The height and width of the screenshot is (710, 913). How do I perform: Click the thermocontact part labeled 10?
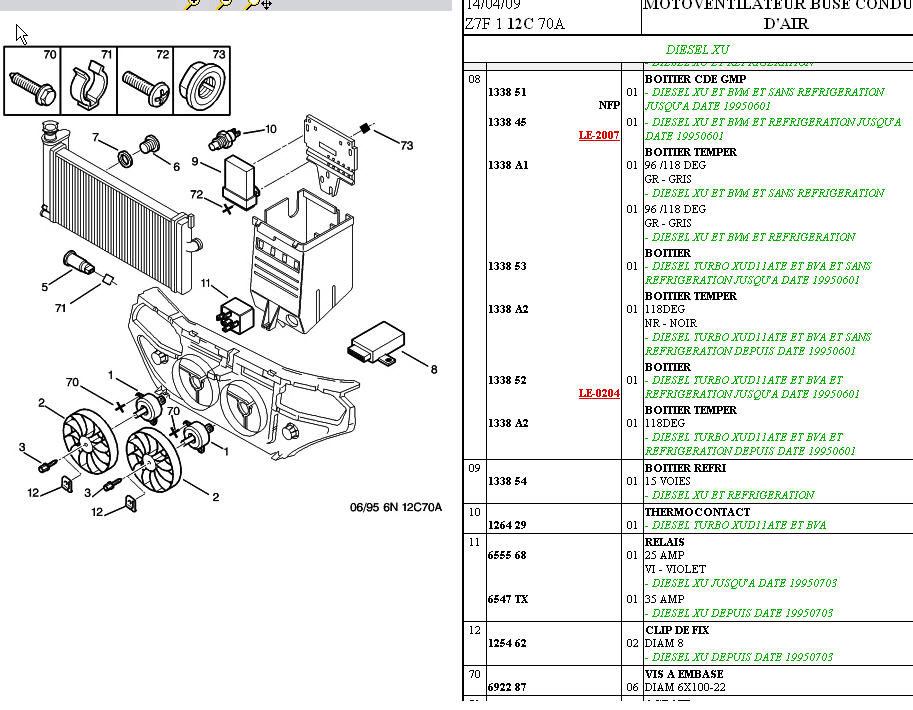pyautogui.click(x=223, y=136)
